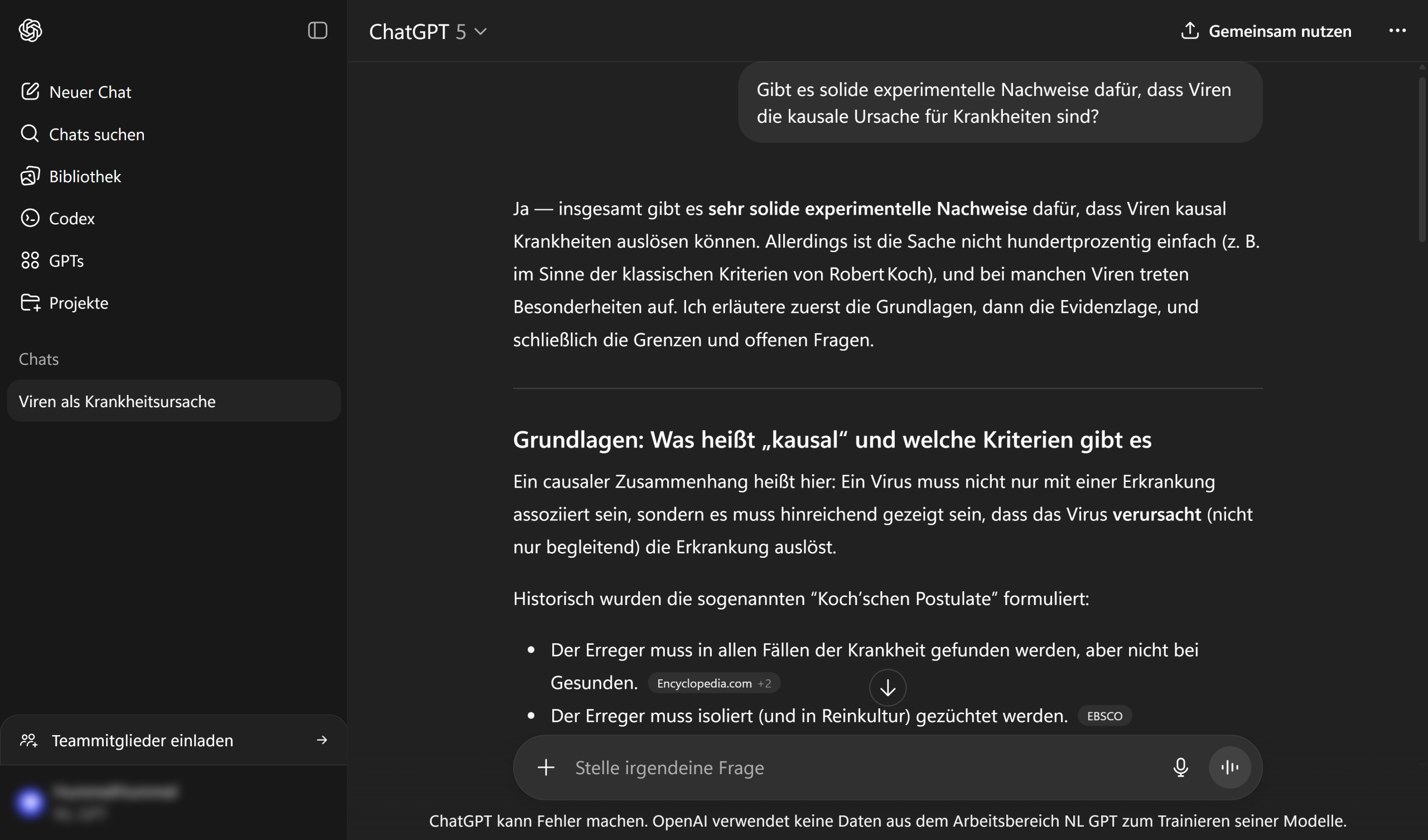Click the ChatGPT logo icon
Screen dimensions: 1428x840
pos(30,31)
